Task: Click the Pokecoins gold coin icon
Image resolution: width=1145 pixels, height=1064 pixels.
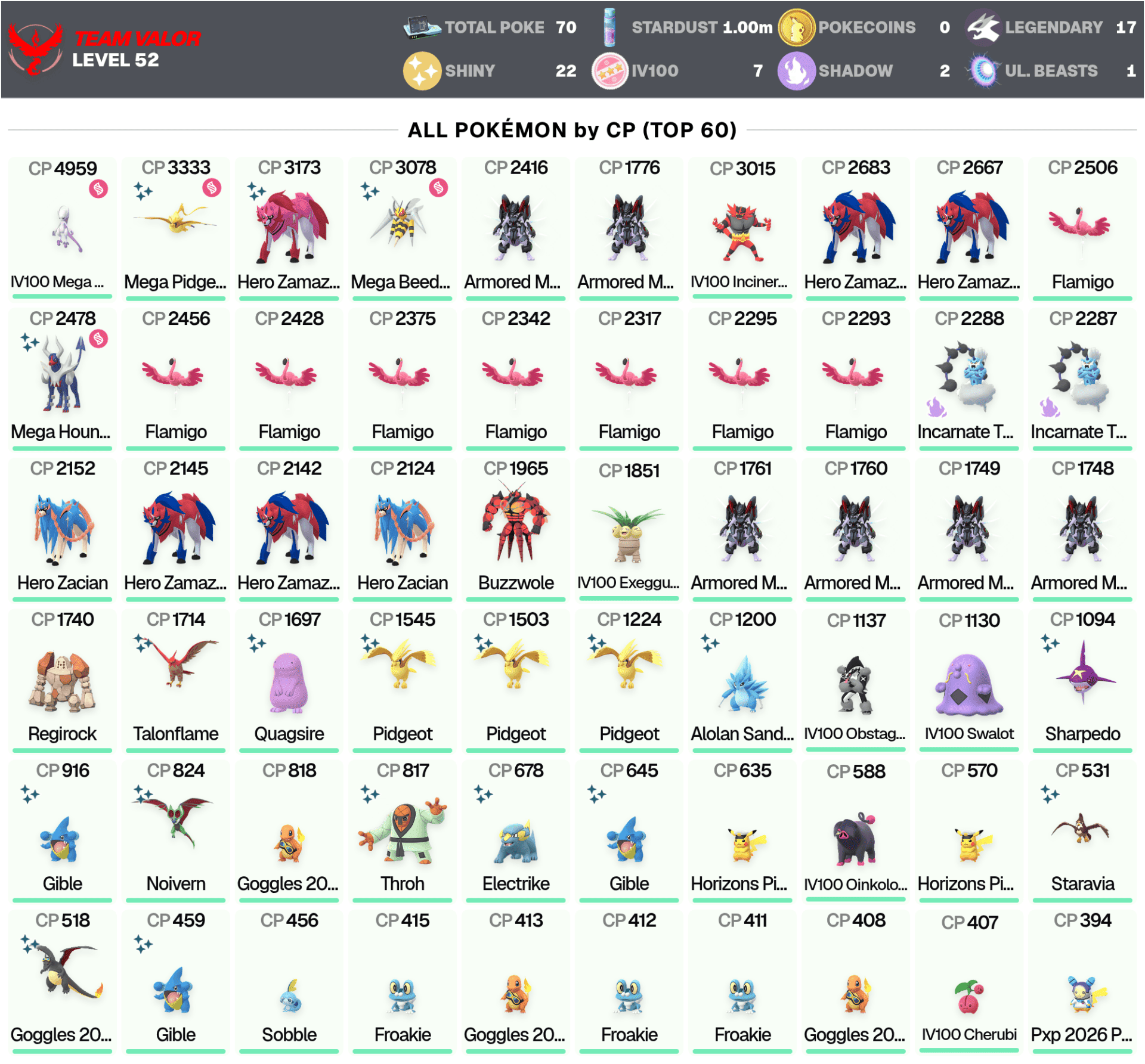Action: 797,27
